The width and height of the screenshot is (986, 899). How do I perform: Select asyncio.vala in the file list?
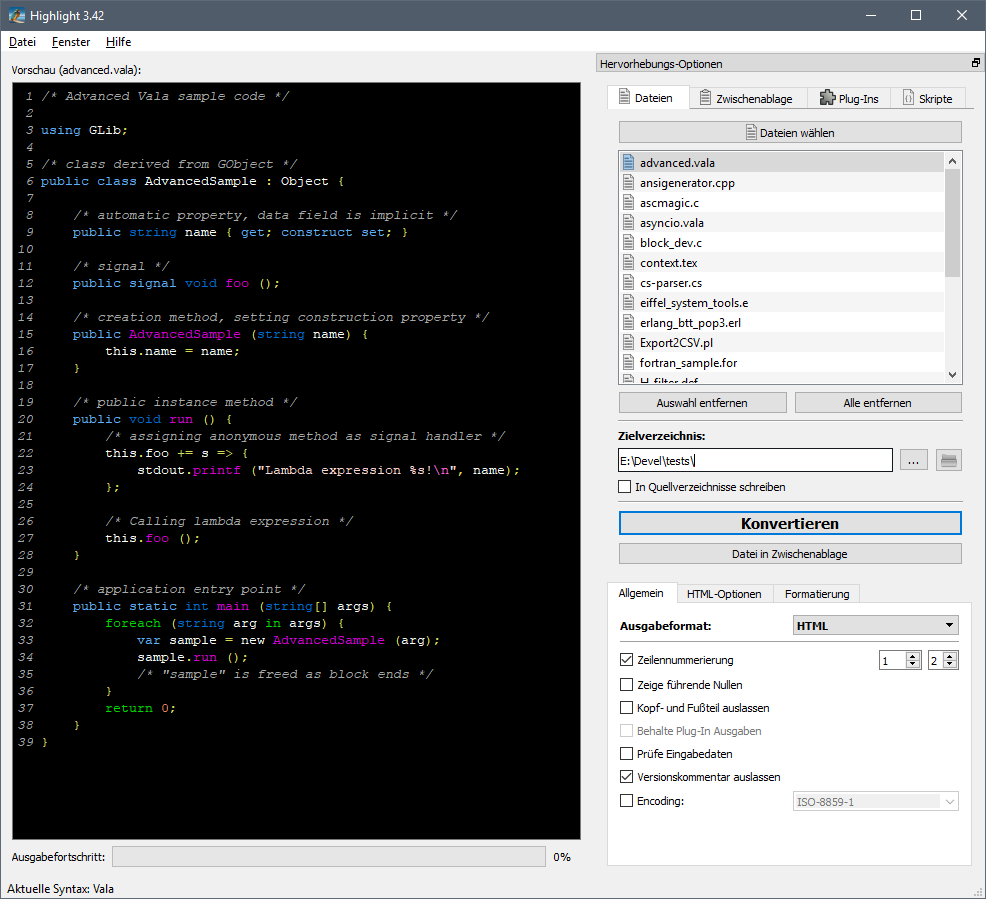click(782, 223)
